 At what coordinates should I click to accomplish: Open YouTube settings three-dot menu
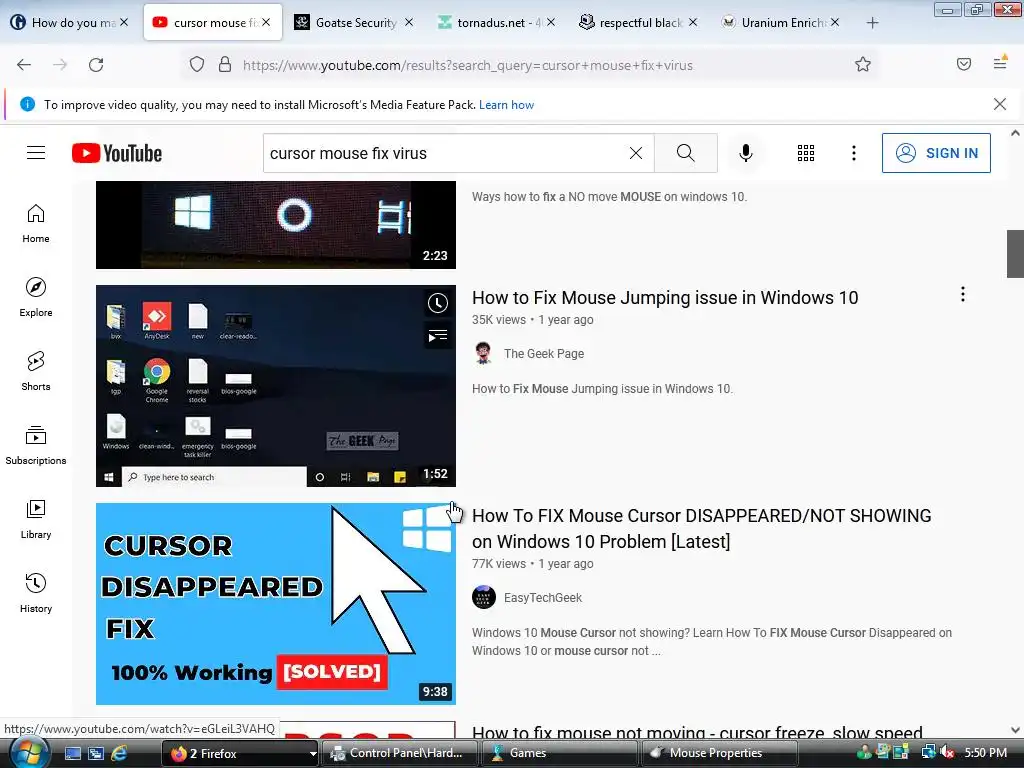[x=854, y=153]
